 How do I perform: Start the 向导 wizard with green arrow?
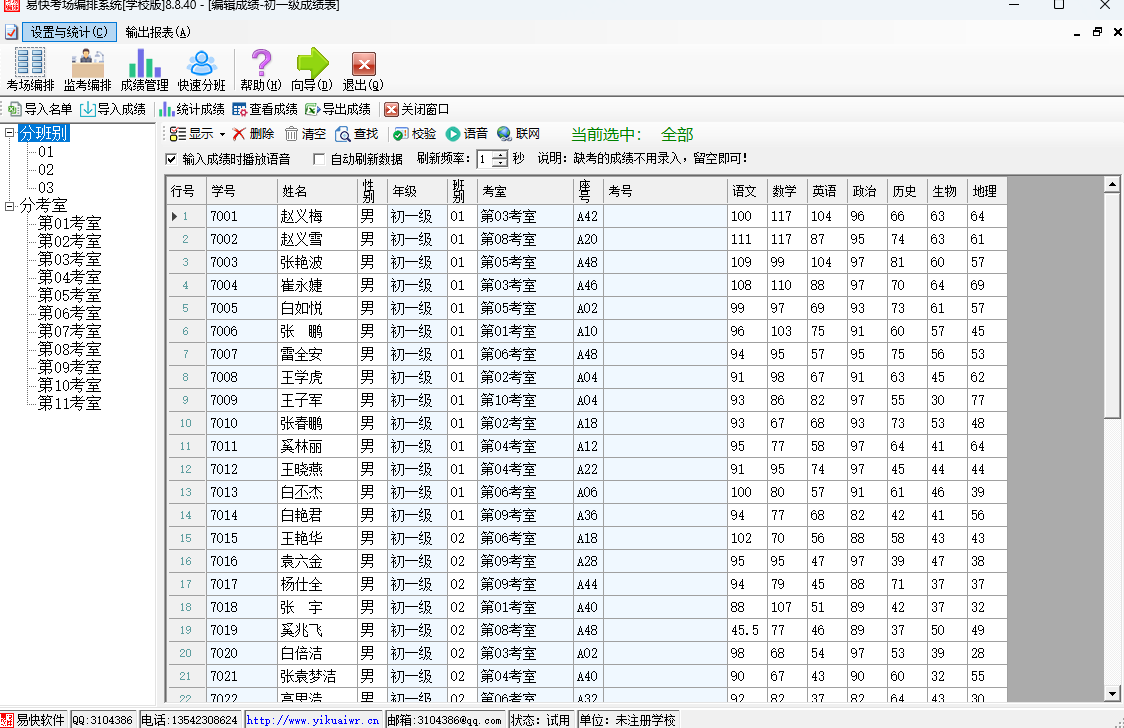click(312, 69)
